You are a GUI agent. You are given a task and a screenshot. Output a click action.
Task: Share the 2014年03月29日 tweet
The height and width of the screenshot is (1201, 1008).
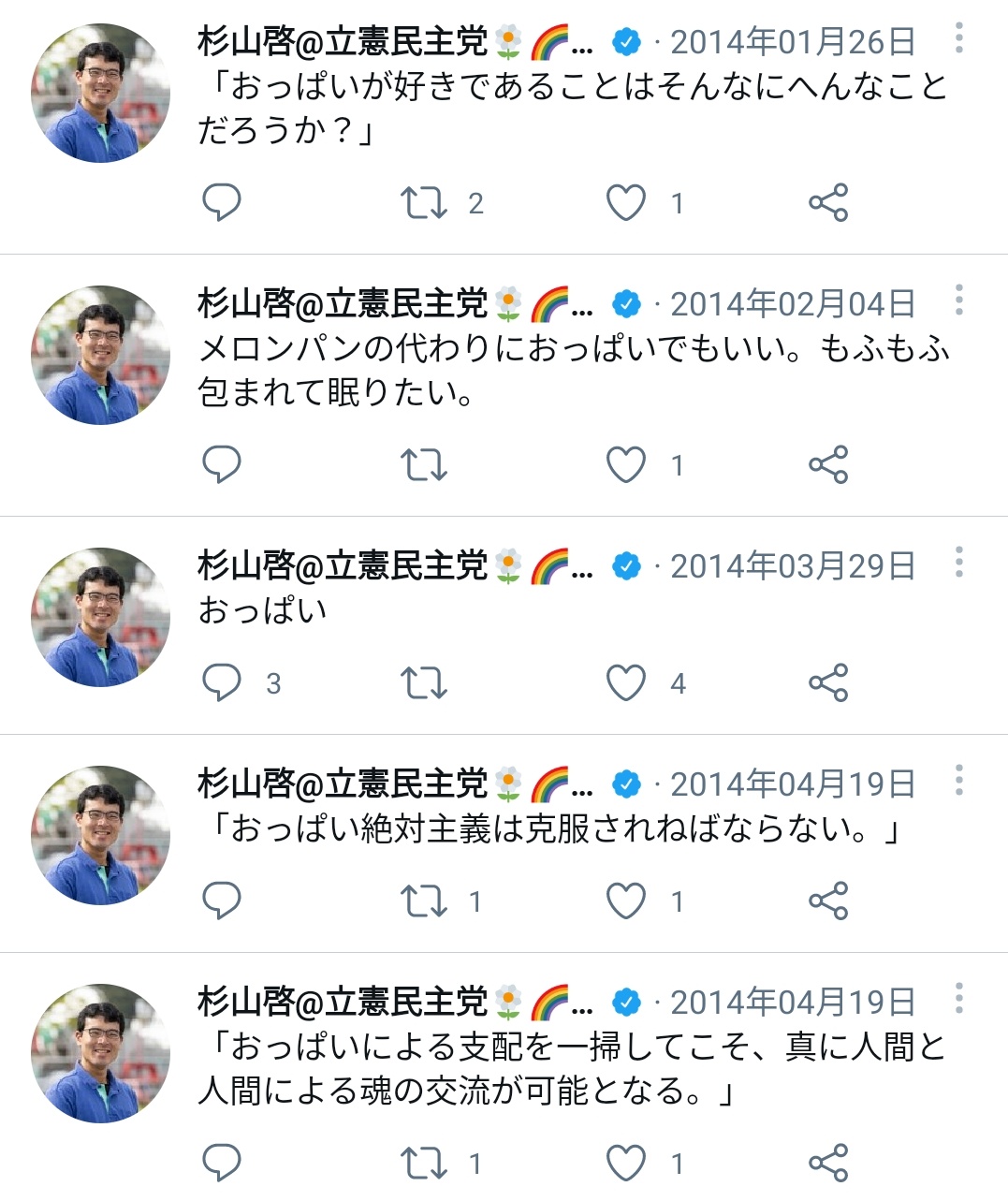(x=828, y=682)
